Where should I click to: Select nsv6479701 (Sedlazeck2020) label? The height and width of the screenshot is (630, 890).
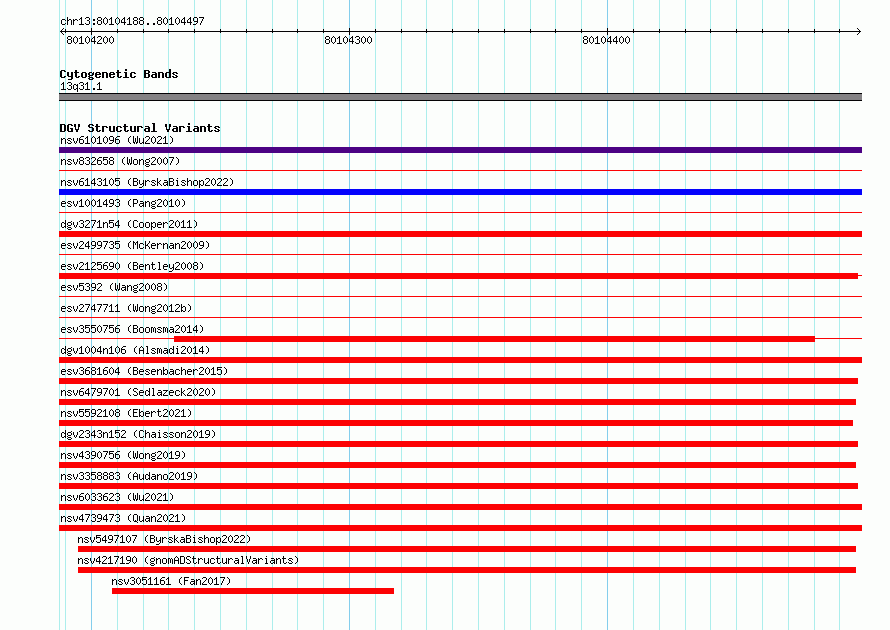tap(138, 392)
